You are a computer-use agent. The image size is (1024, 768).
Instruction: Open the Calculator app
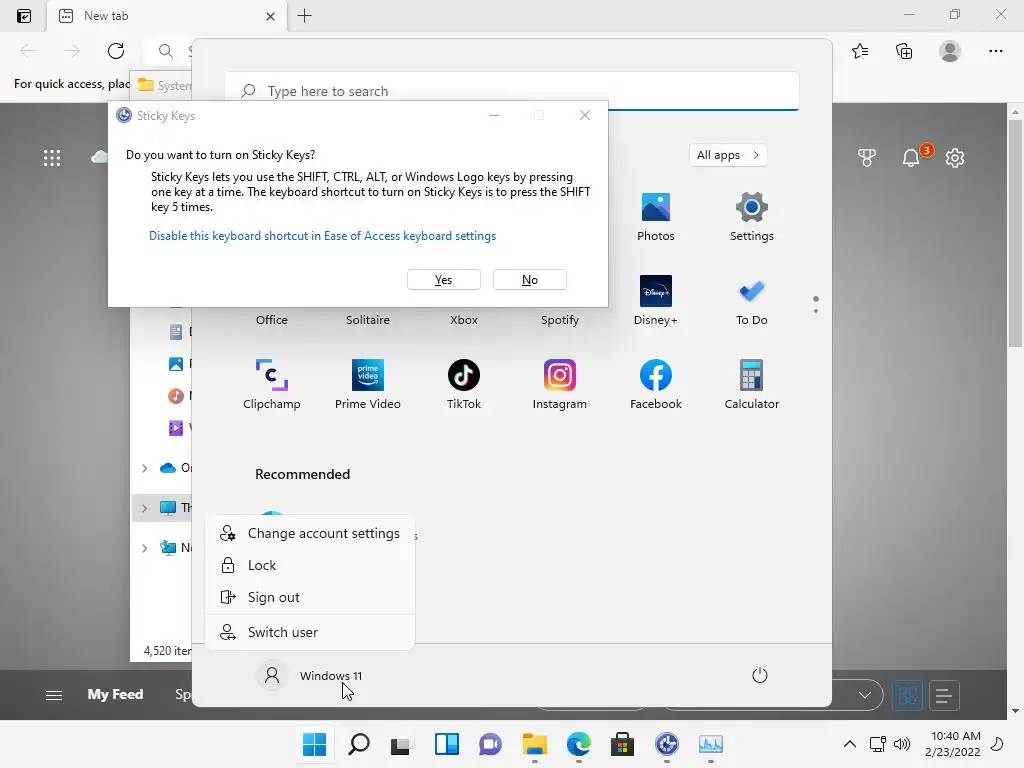point(751,385)
